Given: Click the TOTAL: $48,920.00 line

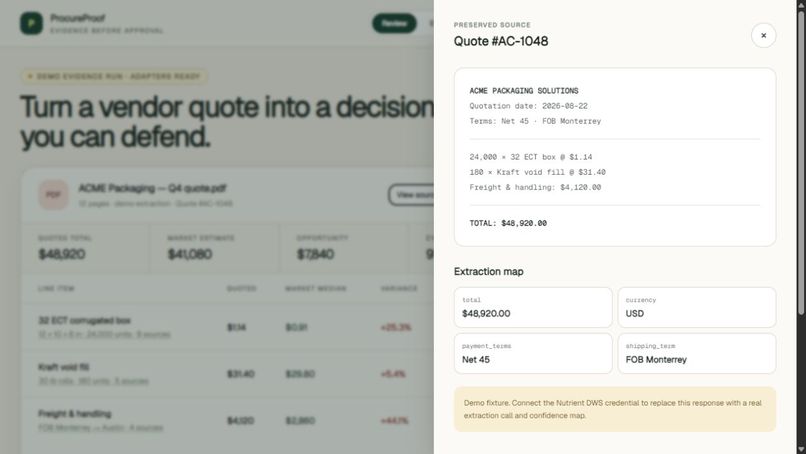Looking at the screenshot, I should pyautogui.click(x=508, y=223).
